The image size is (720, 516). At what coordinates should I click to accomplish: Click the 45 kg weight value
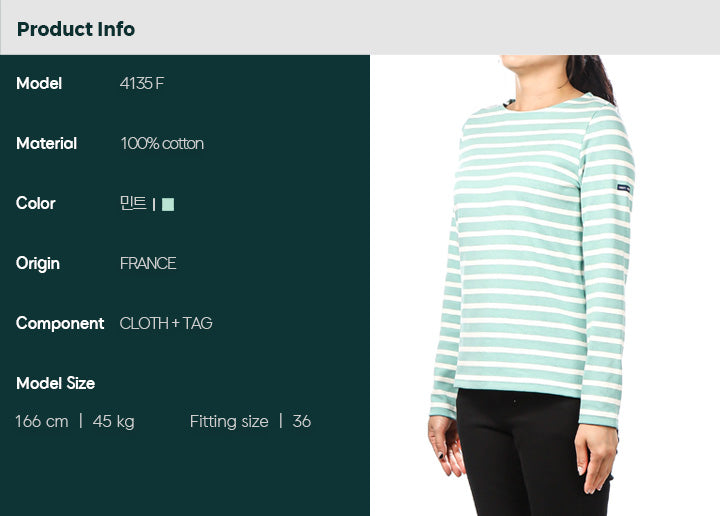coord(113,421)
